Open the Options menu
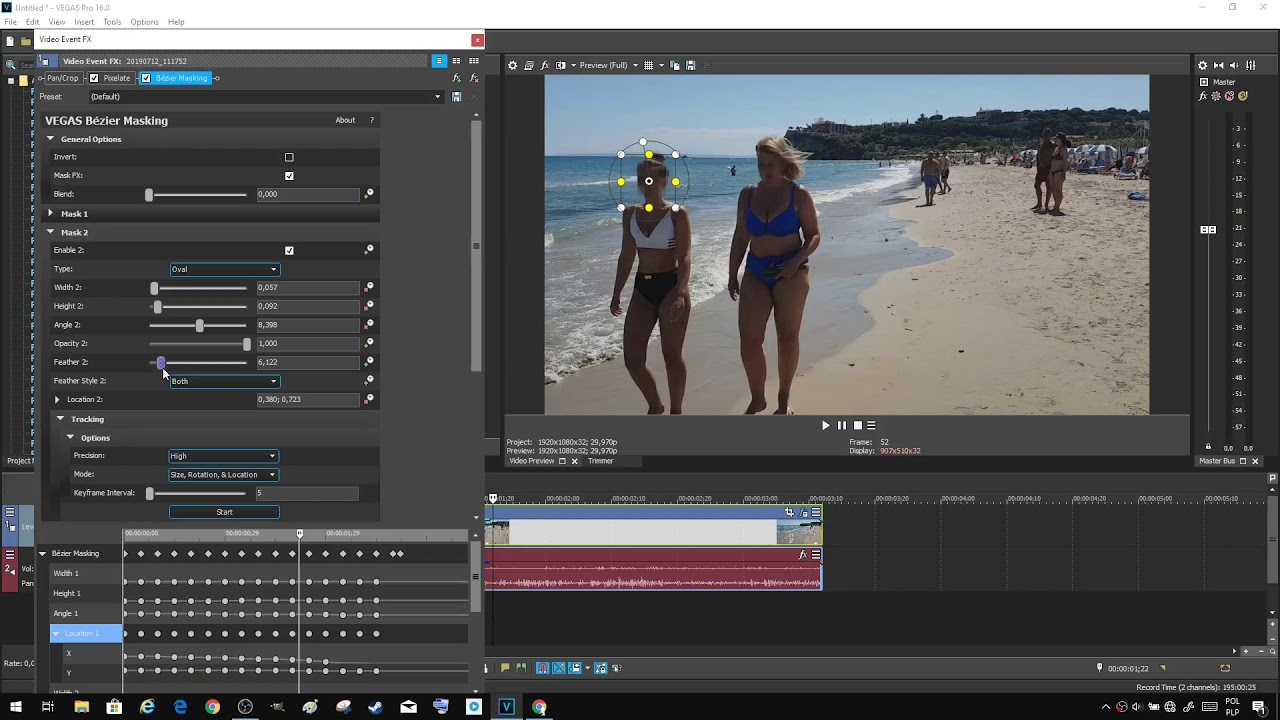1280x720 pixels. pyautogui.click(x=144, y=22)
